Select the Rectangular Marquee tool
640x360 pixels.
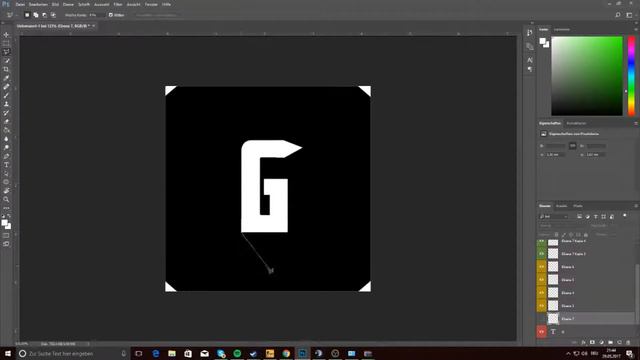[x=6, y=43]
